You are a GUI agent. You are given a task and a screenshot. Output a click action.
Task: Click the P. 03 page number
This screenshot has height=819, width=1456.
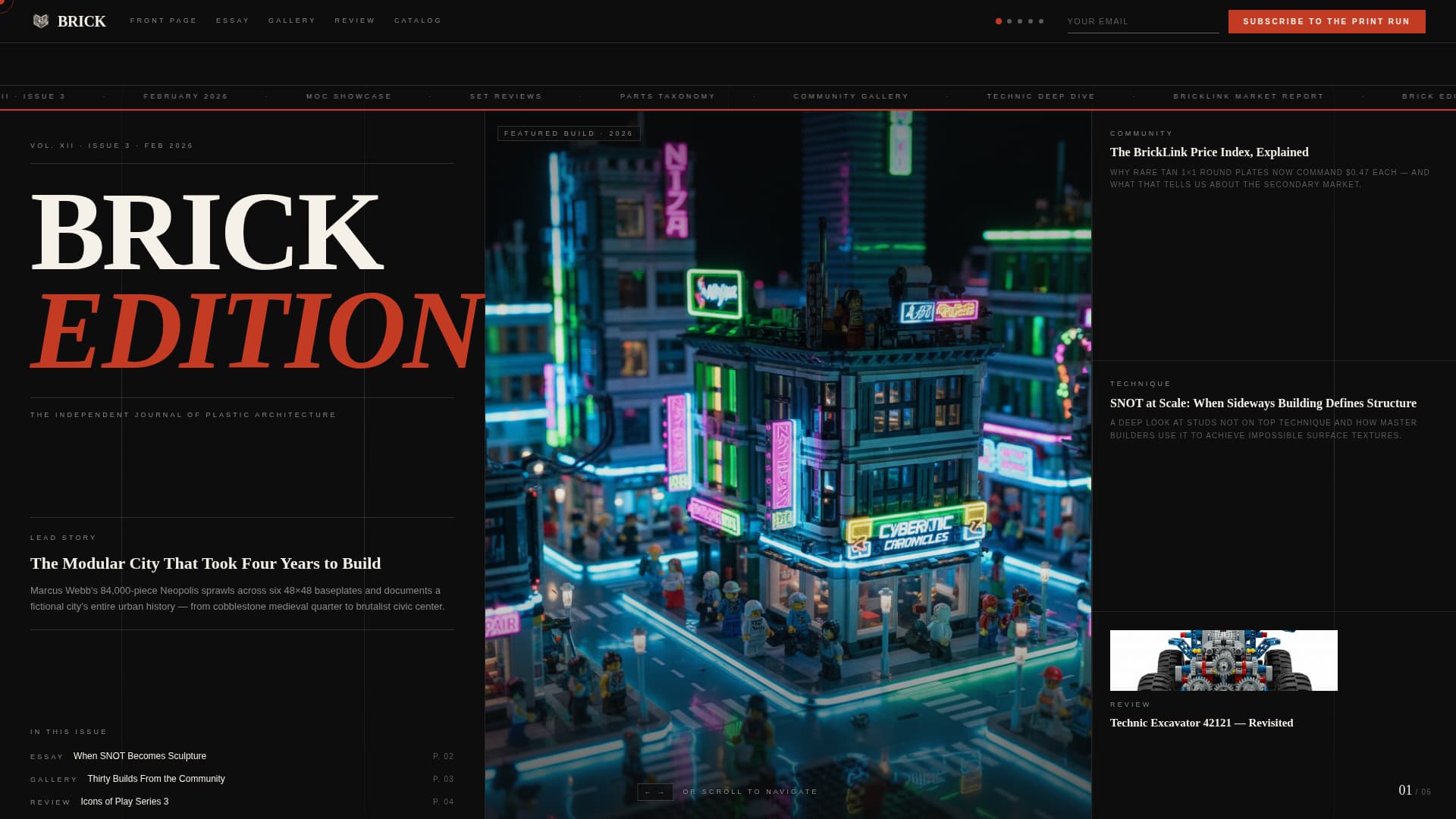pyautogui.click(x=444, y=780)
